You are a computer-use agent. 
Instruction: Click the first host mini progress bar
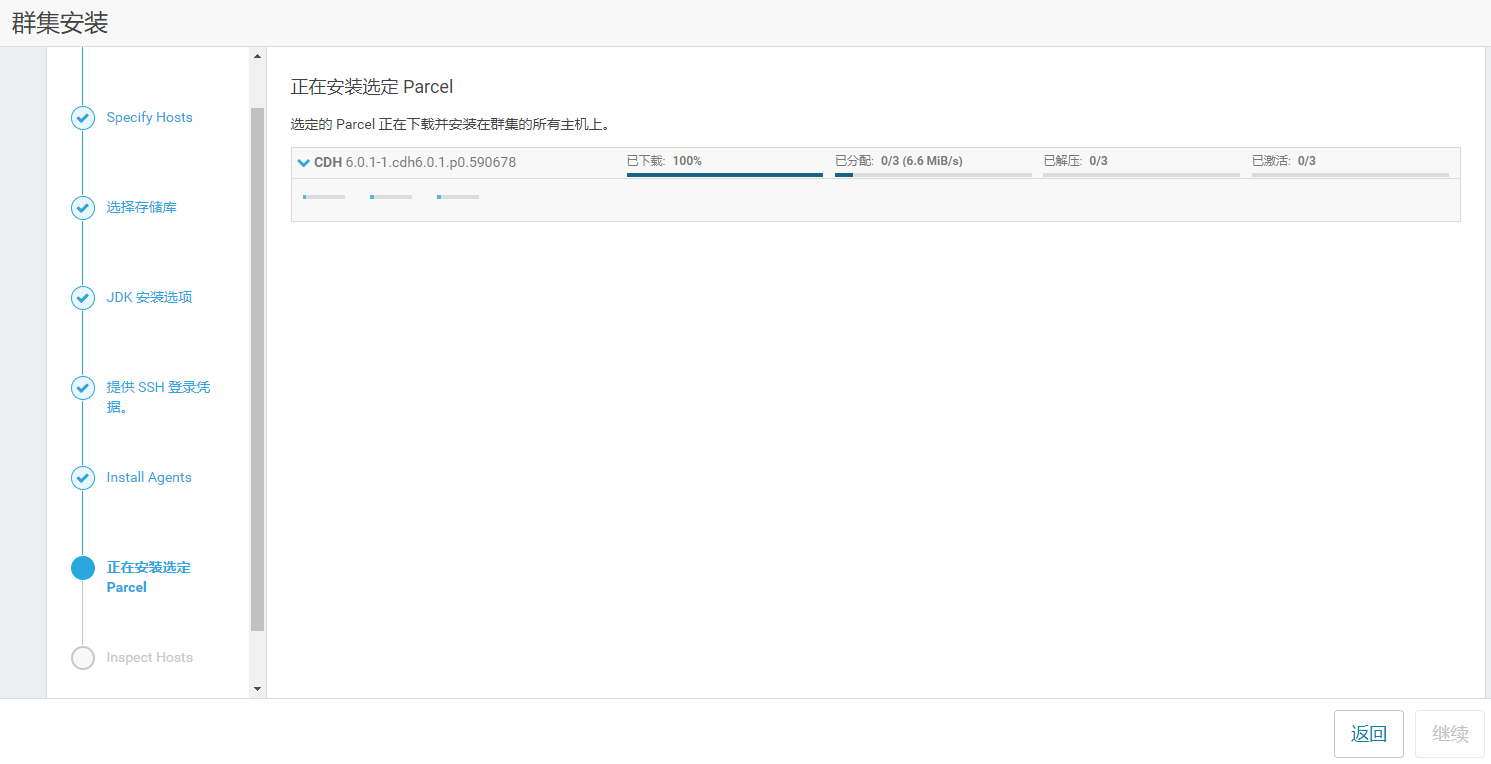324,197
